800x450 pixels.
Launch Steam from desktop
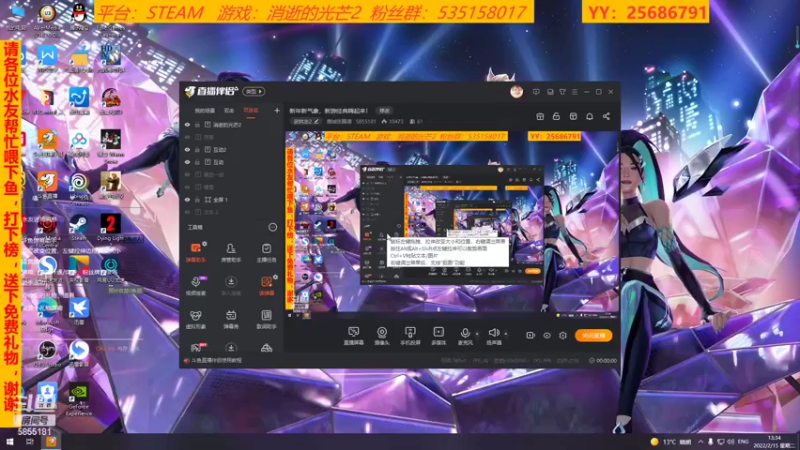point(78,228)
